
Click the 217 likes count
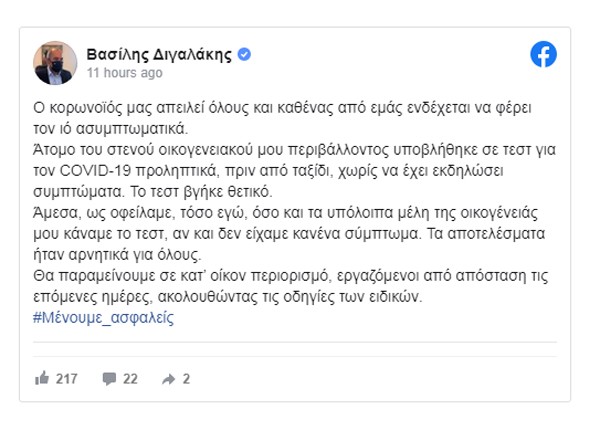[x=67, y=379]
